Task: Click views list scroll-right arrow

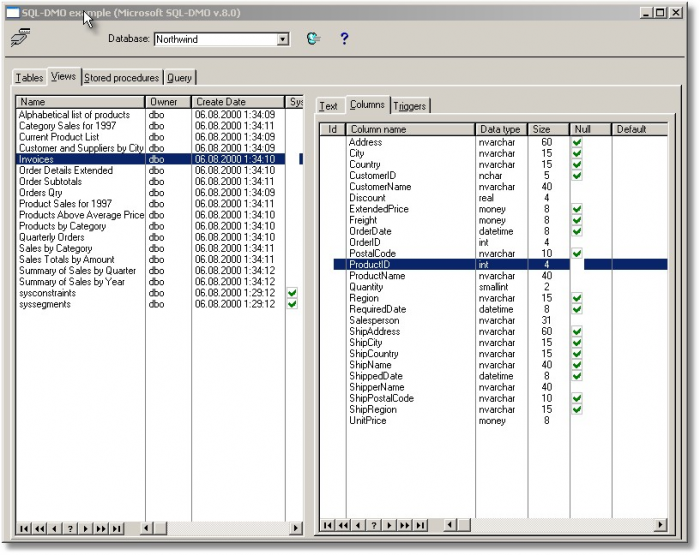Action: [x=296, y=529]
